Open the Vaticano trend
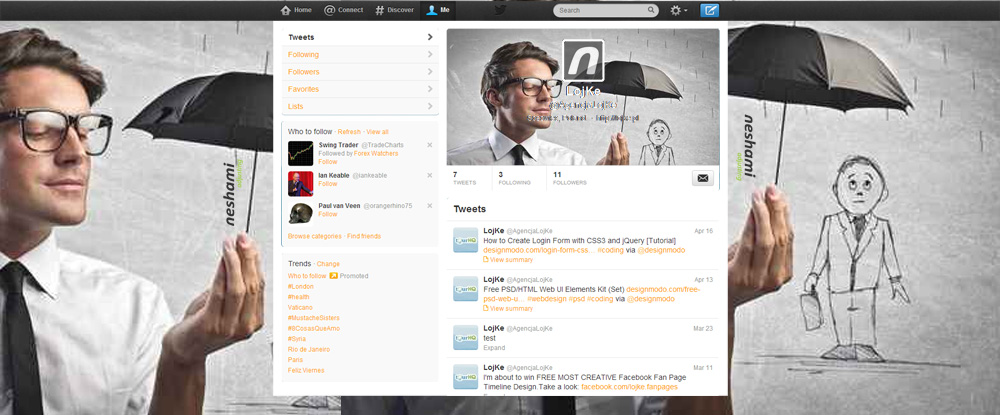Image resolution: width=1000 pixels, height=415 pixels. (300, 307)
